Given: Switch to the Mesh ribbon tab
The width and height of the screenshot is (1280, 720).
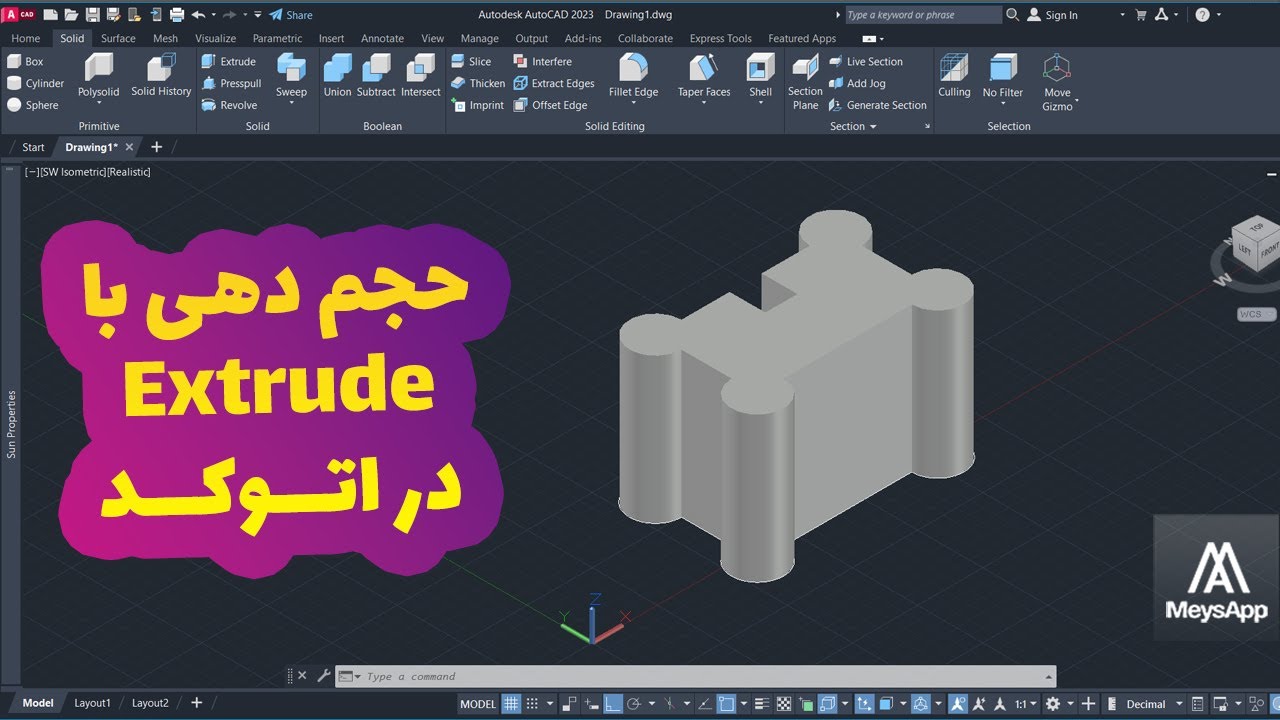Looking at the screenshot, I should click(165, 38).
